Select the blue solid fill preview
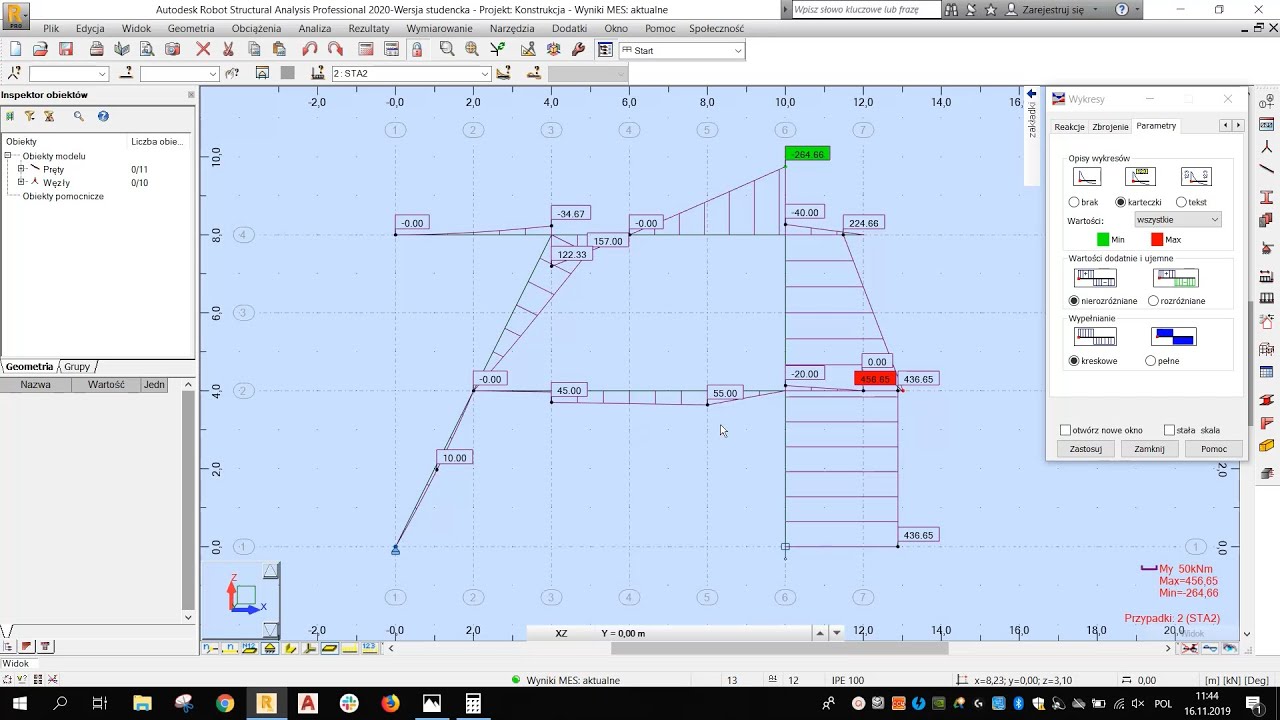 (1174, 337)
